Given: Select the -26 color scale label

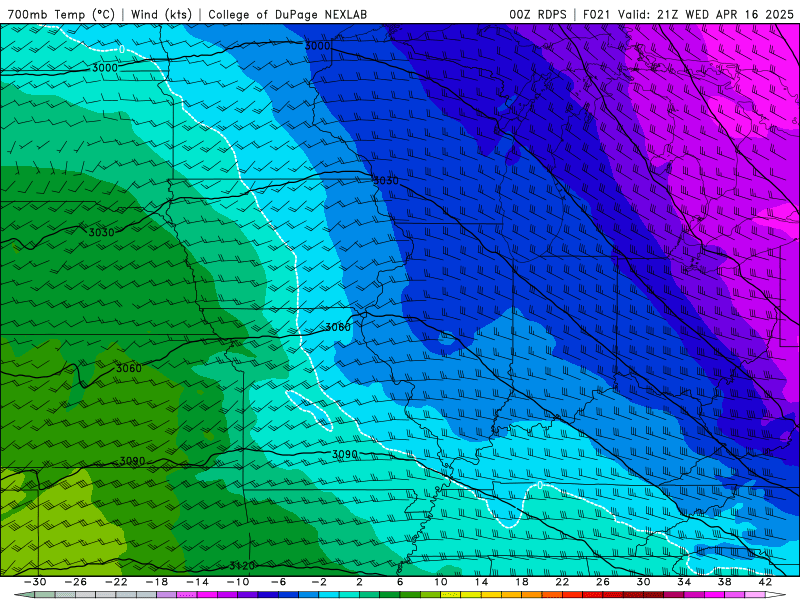Looking at the screenshot, I should (76, 582).
